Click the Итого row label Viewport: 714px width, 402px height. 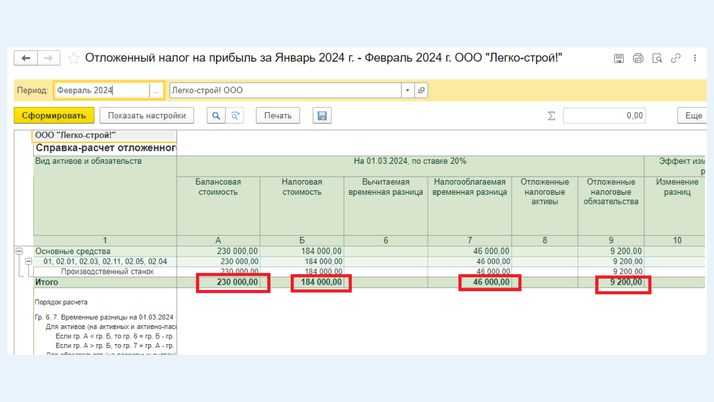[46, 282]
